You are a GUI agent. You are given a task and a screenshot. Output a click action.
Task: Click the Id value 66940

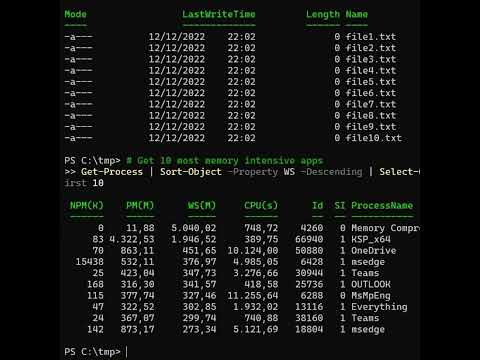click(x=309, y=239)
